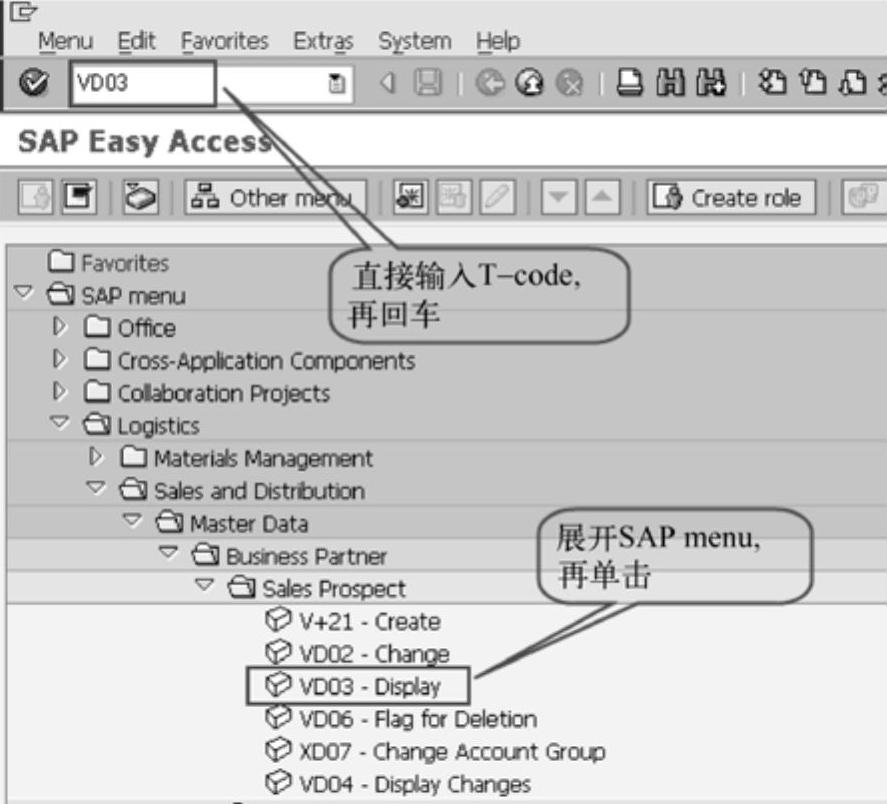Open the Favorites menu
Screen dimensions: 887x804
pyautogui.click(x=225, y=41)
